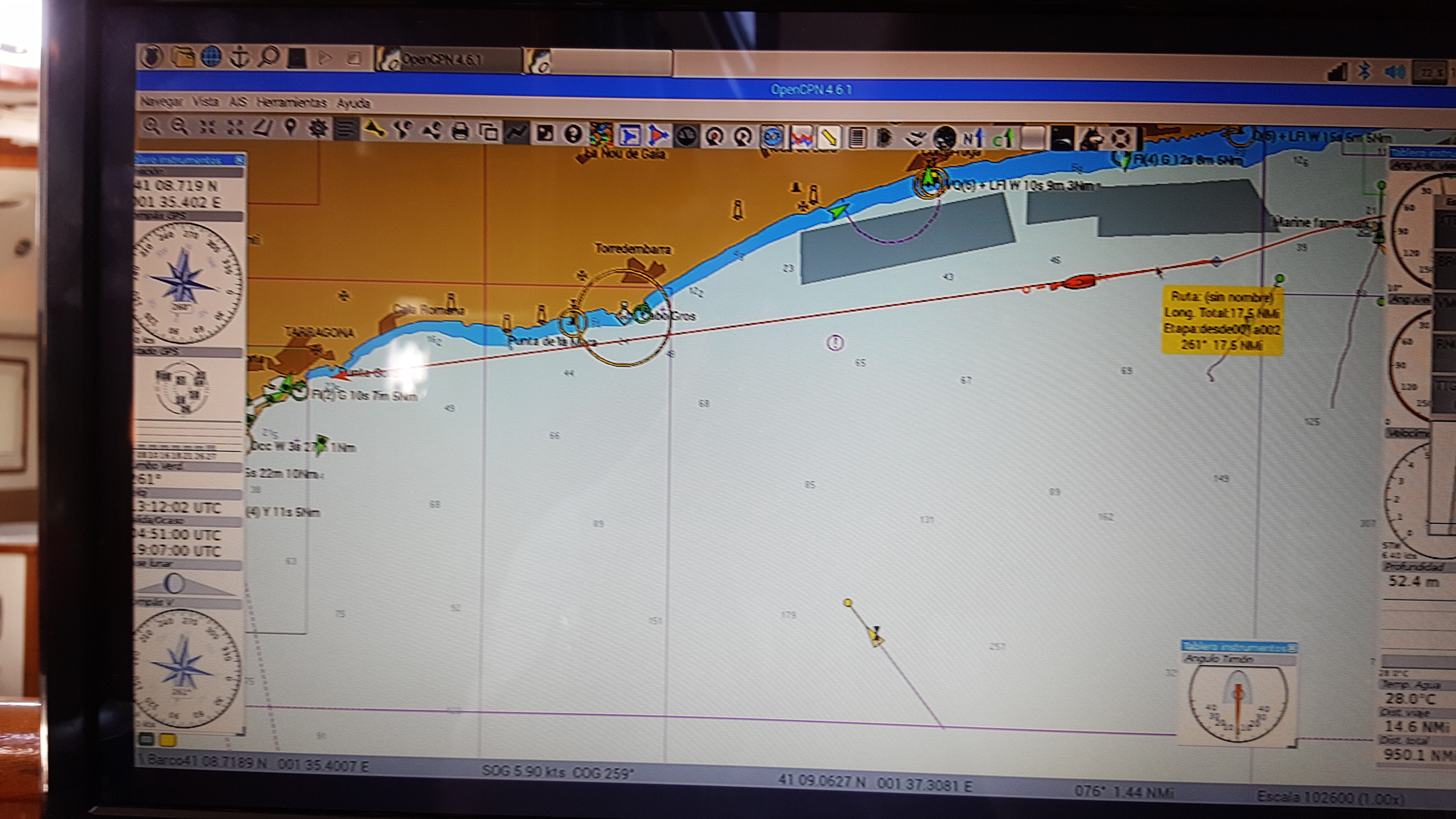
Task: Expand the Ayuda menu
Action: [x=353, y=103]
